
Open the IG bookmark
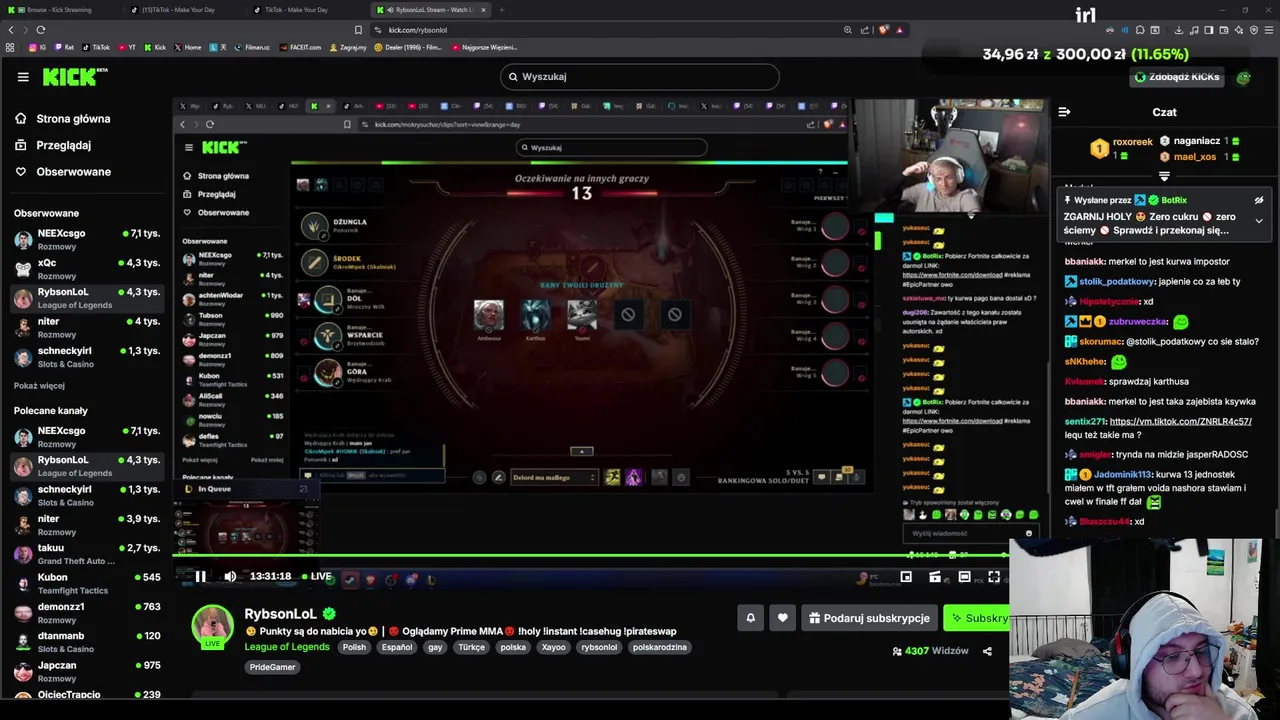38,47
